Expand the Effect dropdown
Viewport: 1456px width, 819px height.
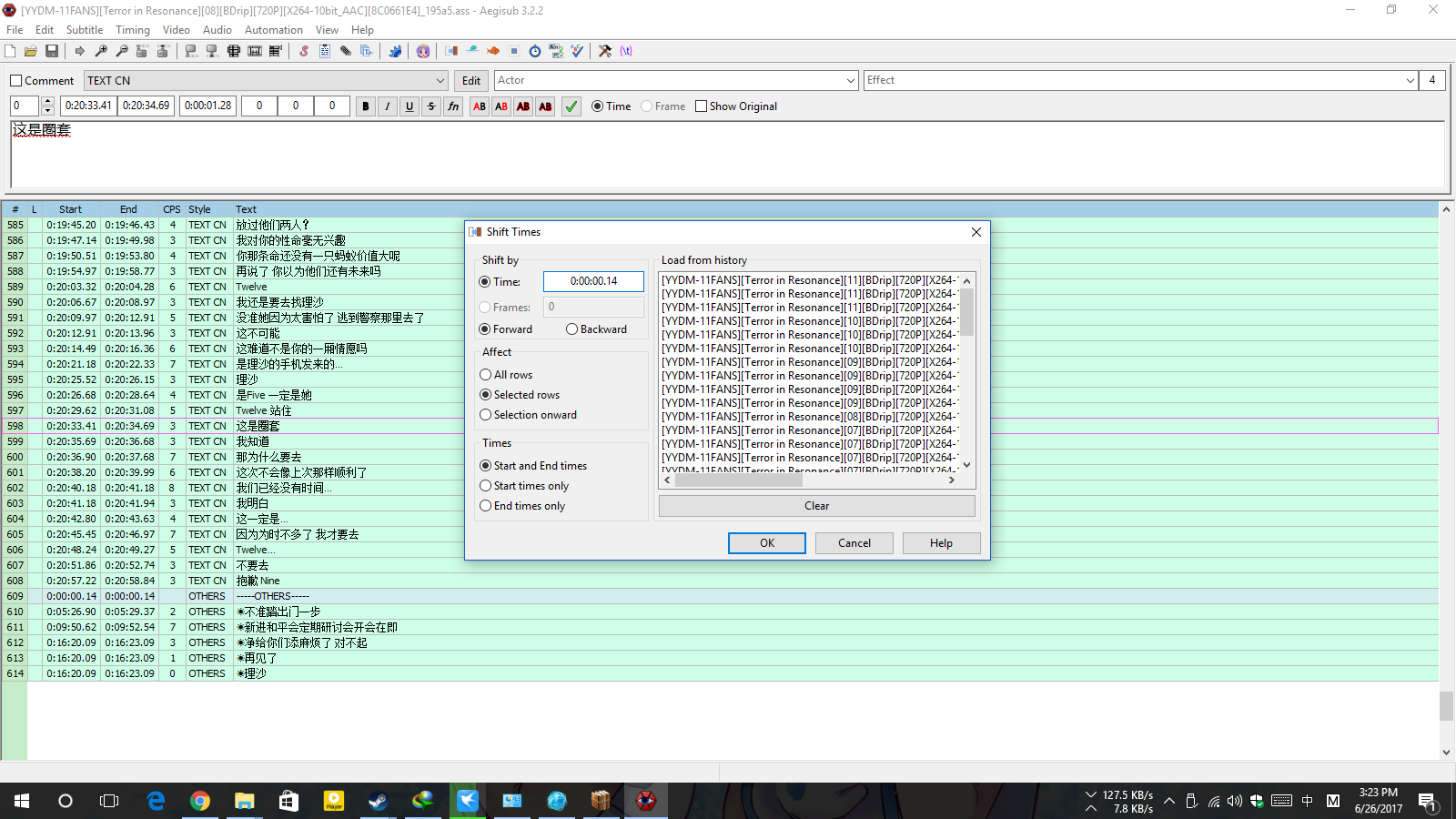pos(1410,81)
